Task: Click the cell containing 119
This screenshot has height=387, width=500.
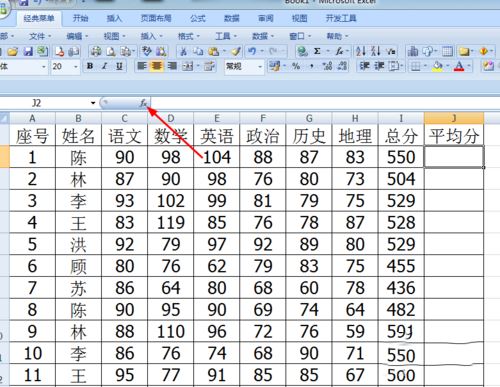Action: [x=171, y=222]
